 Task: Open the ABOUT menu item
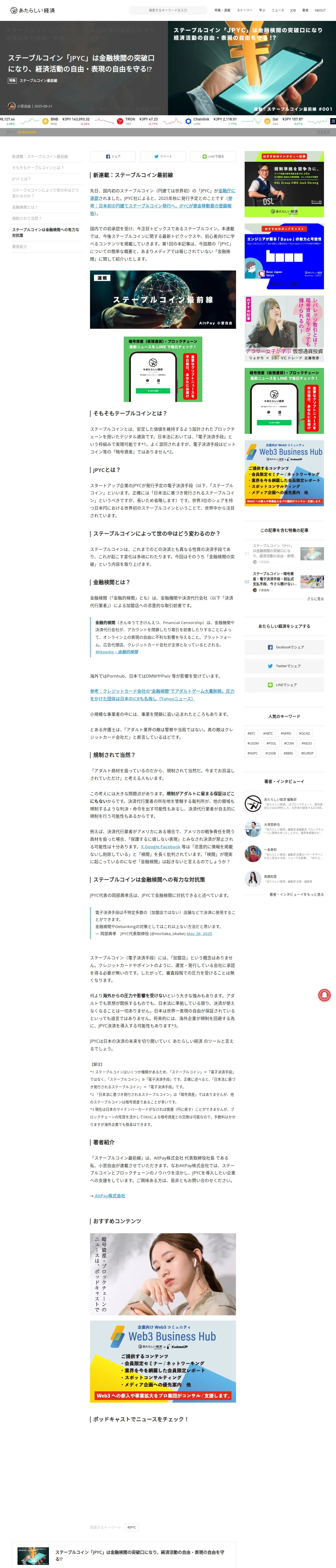click(x=320, y=10)
